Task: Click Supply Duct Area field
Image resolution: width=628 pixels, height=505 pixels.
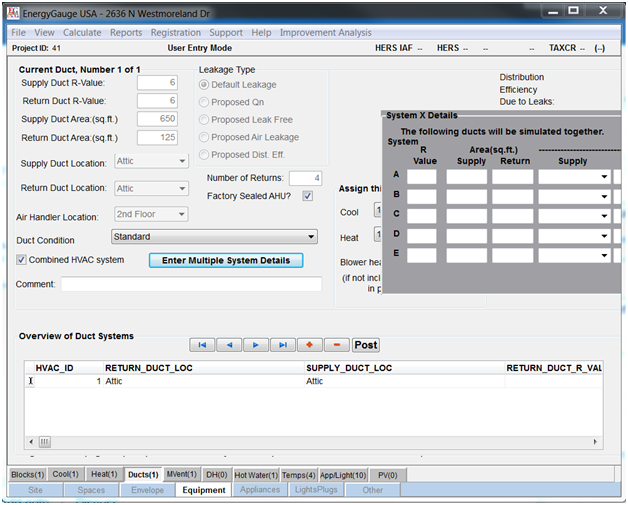Action: (157, 119)
